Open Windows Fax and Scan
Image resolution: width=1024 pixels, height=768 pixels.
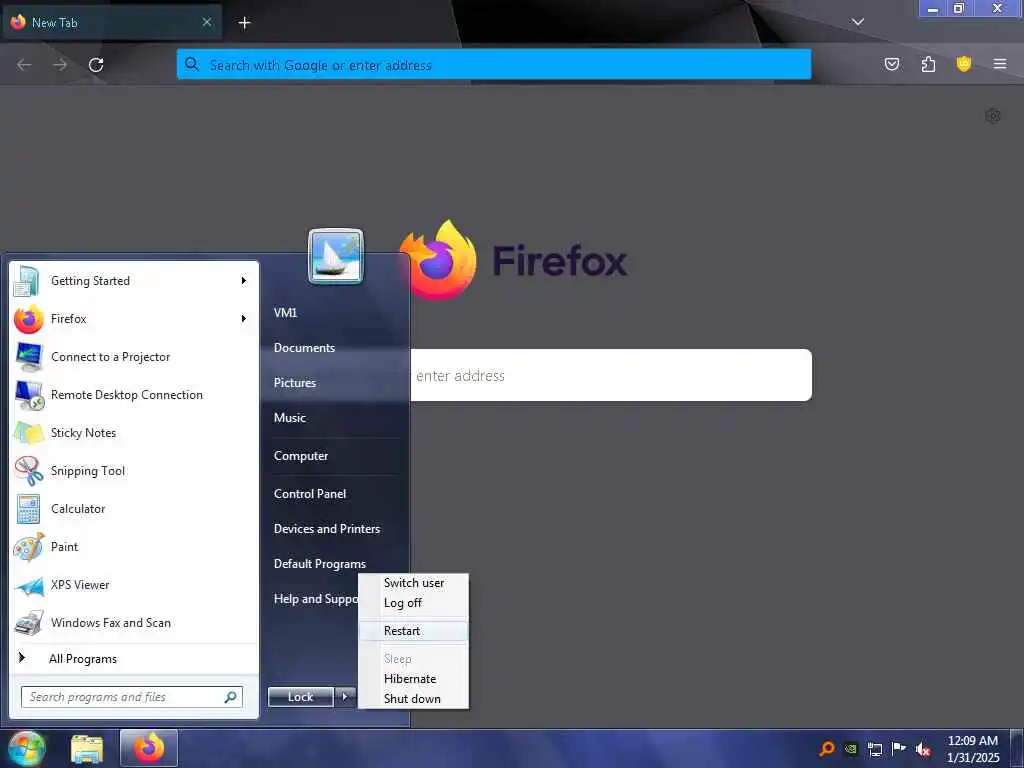(x=134, y=622)
